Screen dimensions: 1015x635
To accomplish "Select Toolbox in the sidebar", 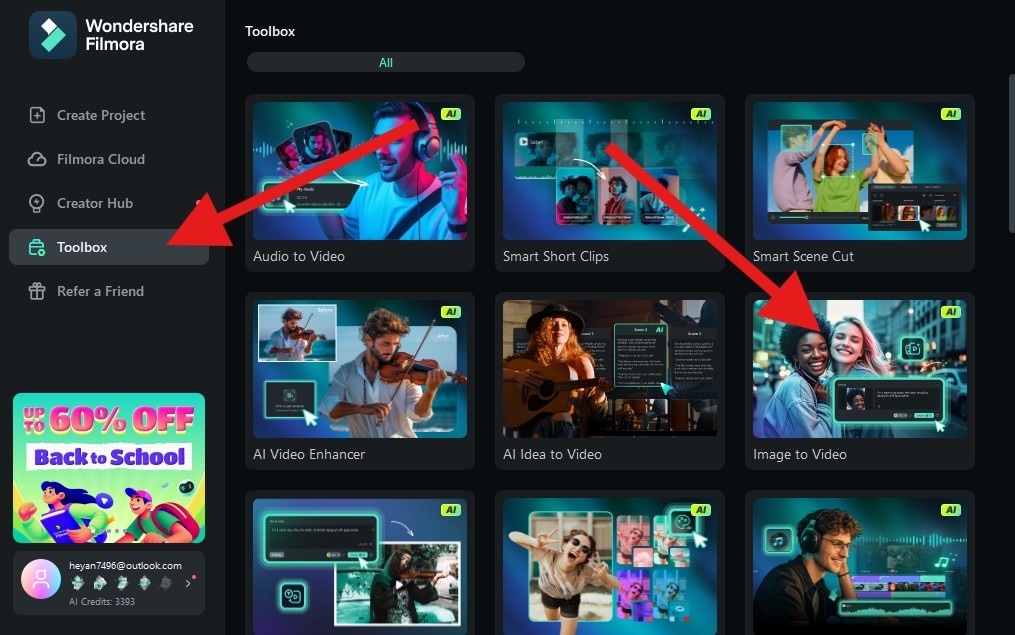I will click(109, 247).
